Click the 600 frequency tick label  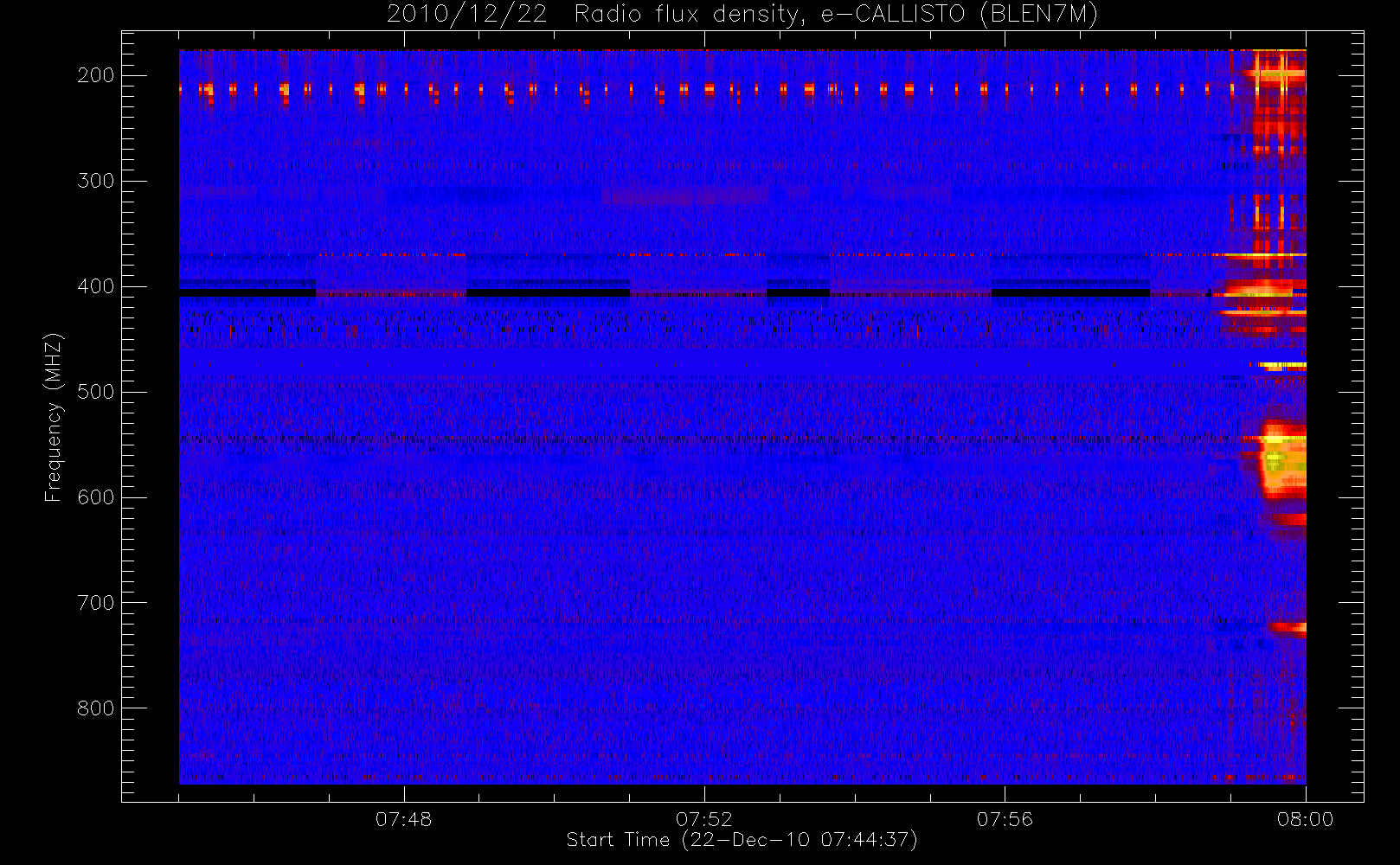[x=96, y=497]
